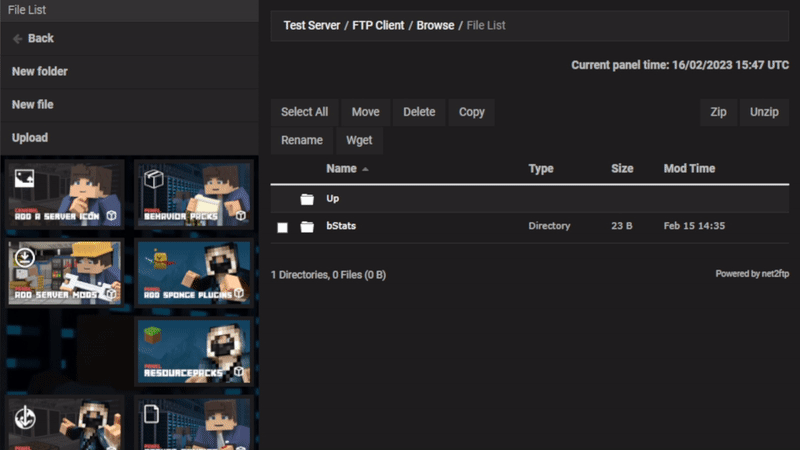The height and width of the screenshot is (450, 800).
Task: Tick the checkbox next to bStats
Action: tap(283, 227)
